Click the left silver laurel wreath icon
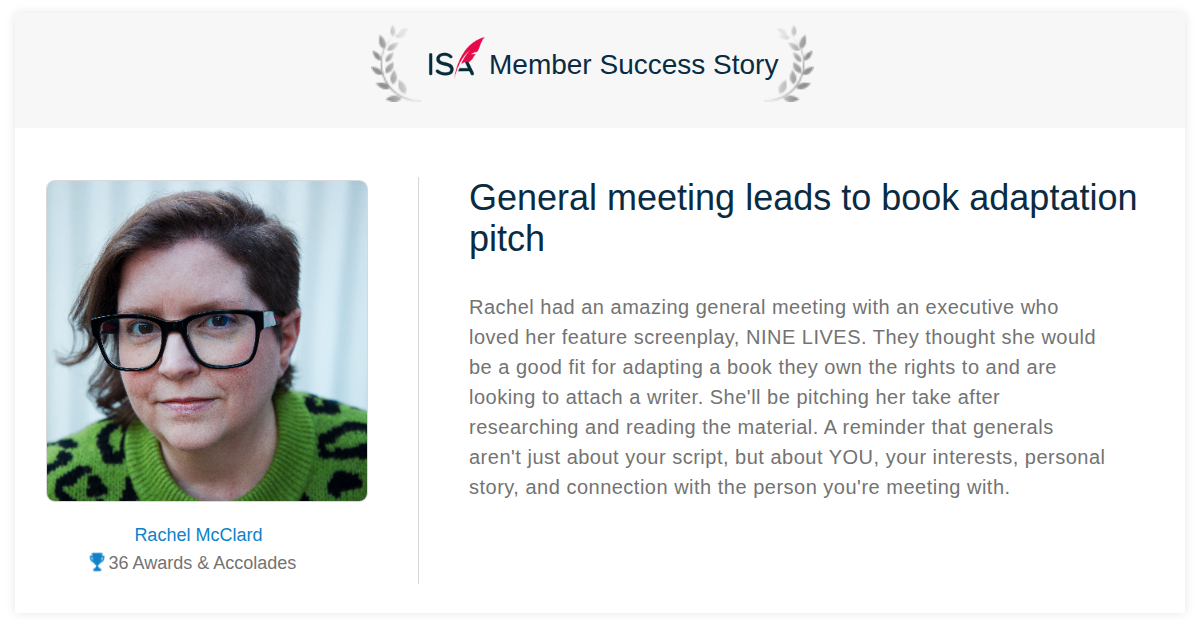The height and width of the screenshot is (630, 1200). [x=395, y=64]
